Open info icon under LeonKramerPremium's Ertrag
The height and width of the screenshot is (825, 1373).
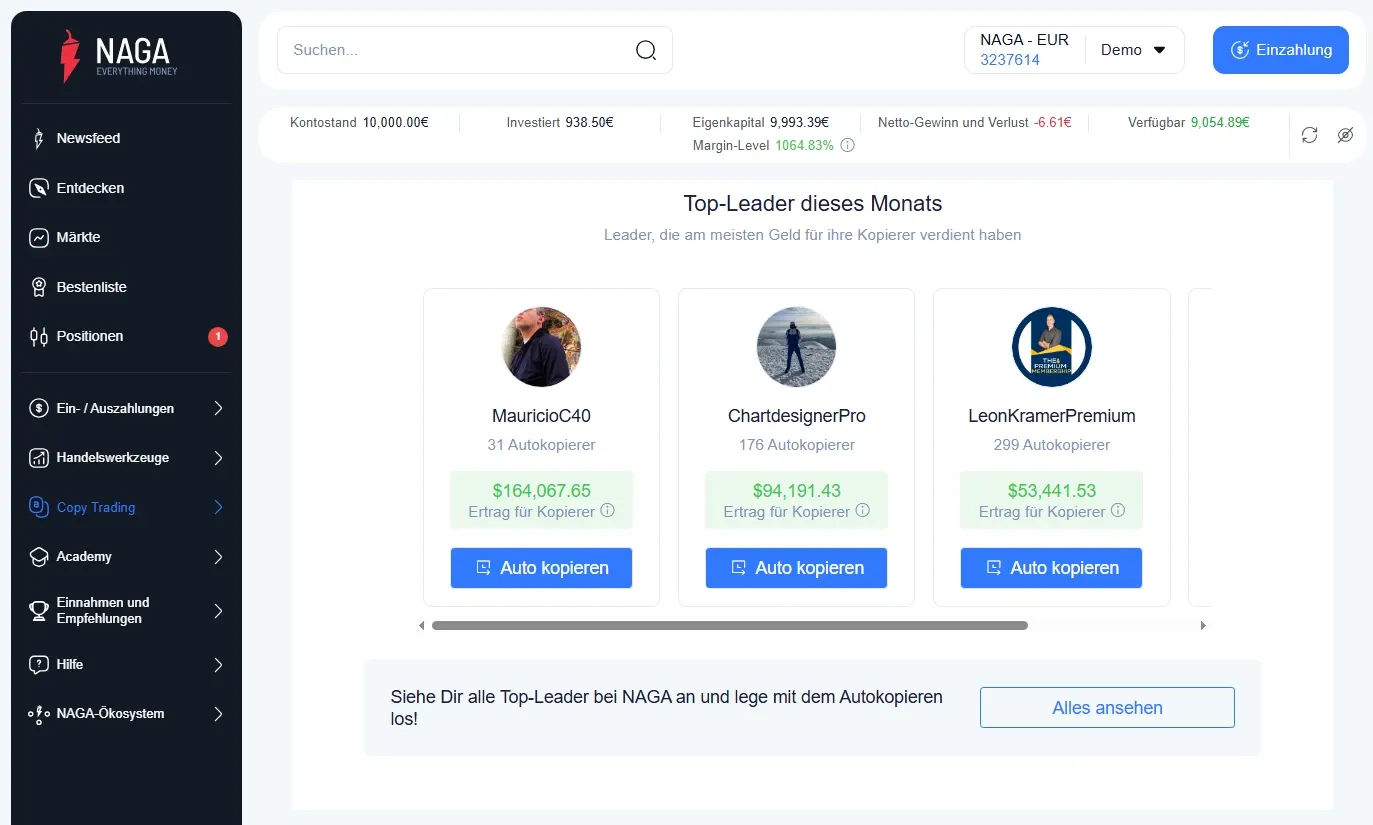pos(1118,511)
